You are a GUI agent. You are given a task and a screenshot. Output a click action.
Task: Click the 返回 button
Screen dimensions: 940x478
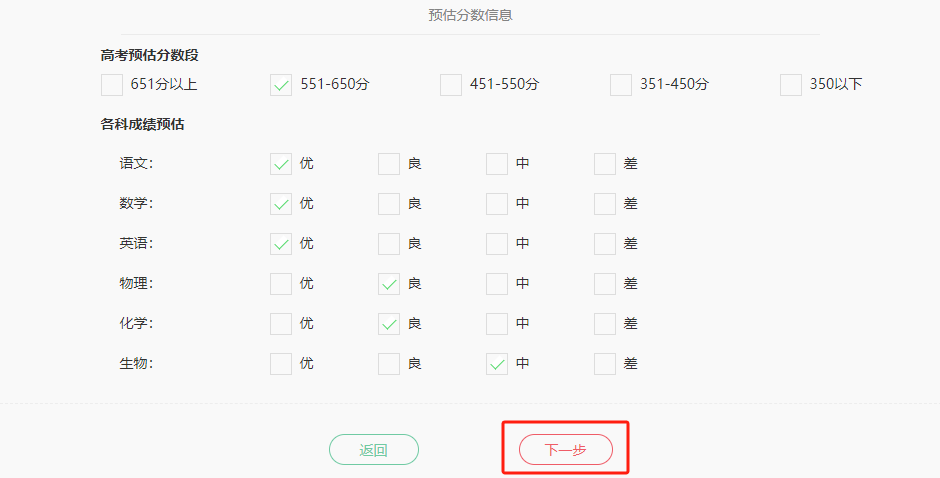(374, 450)
